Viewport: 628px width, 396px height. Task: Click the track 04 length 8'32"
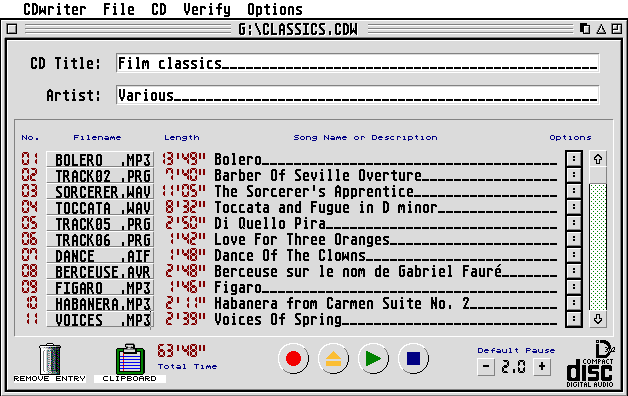[x=185, y=207]
